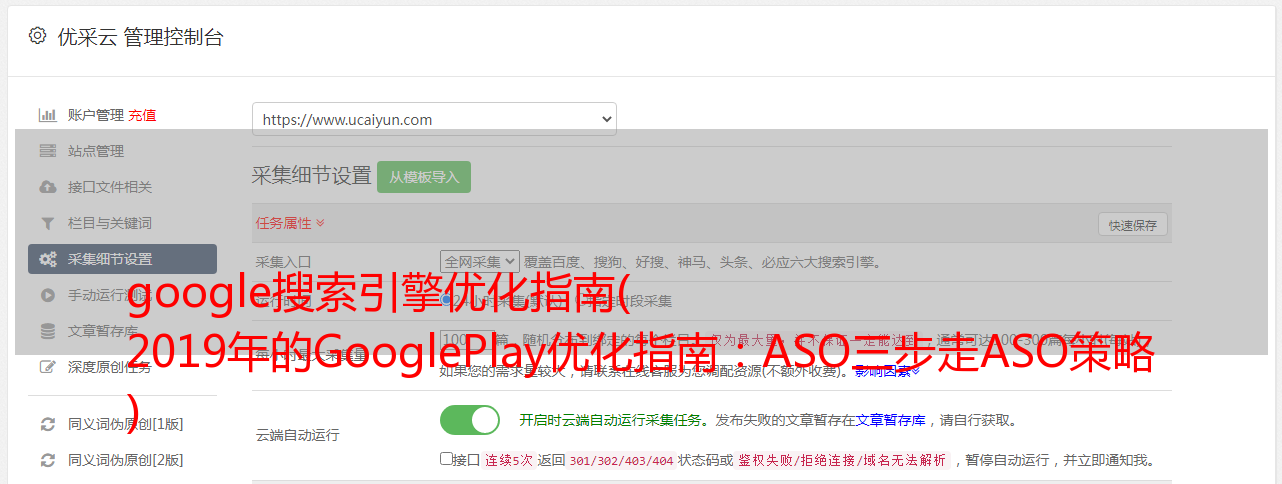Image resolution: width=1282 pixels, height=484 pixels.
Task: Click the cogs icon for 采集细节设置
Action: [x=47, y=259]
